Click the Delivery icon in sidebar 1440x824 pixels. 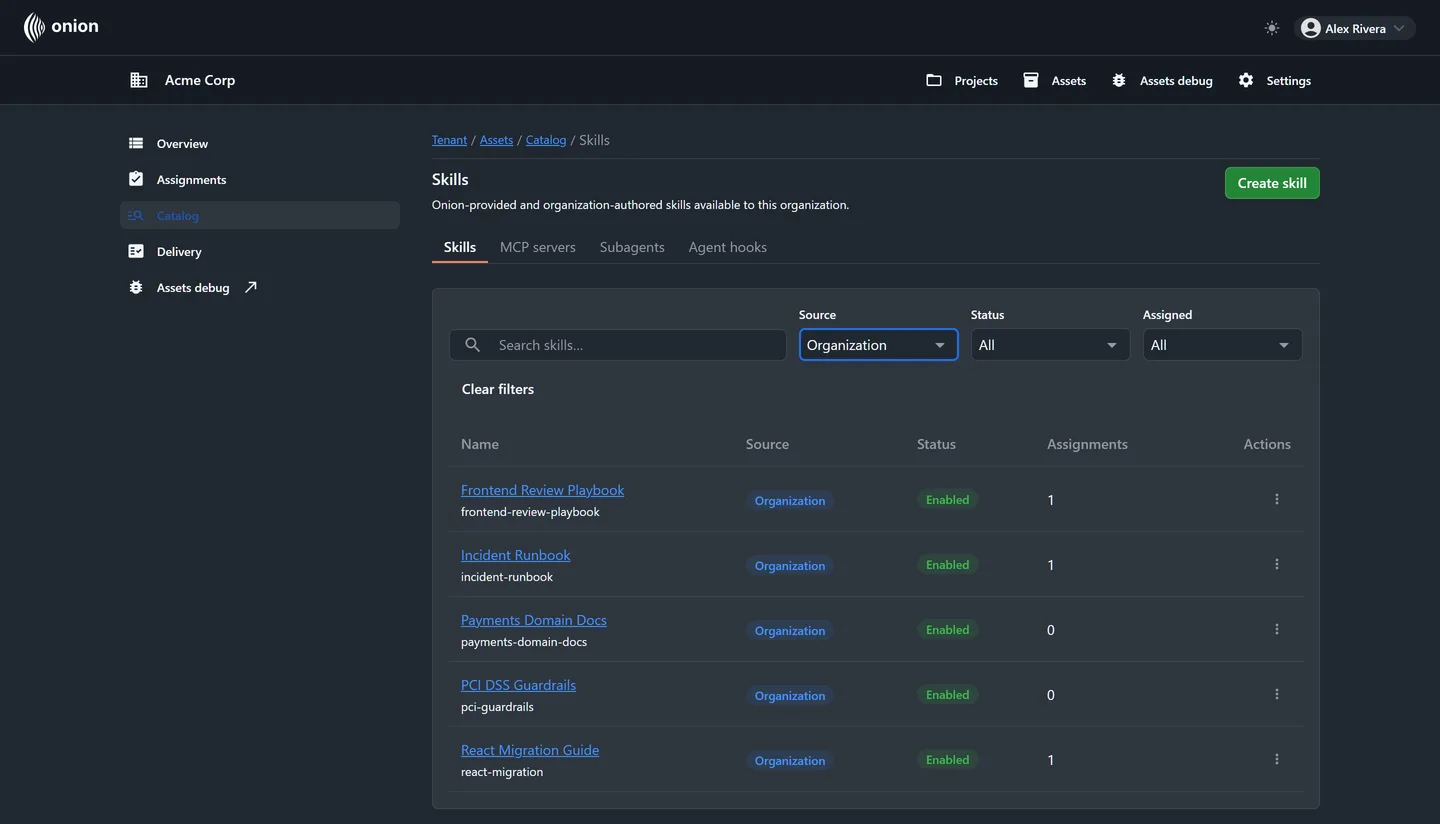[x=136, y=251]
